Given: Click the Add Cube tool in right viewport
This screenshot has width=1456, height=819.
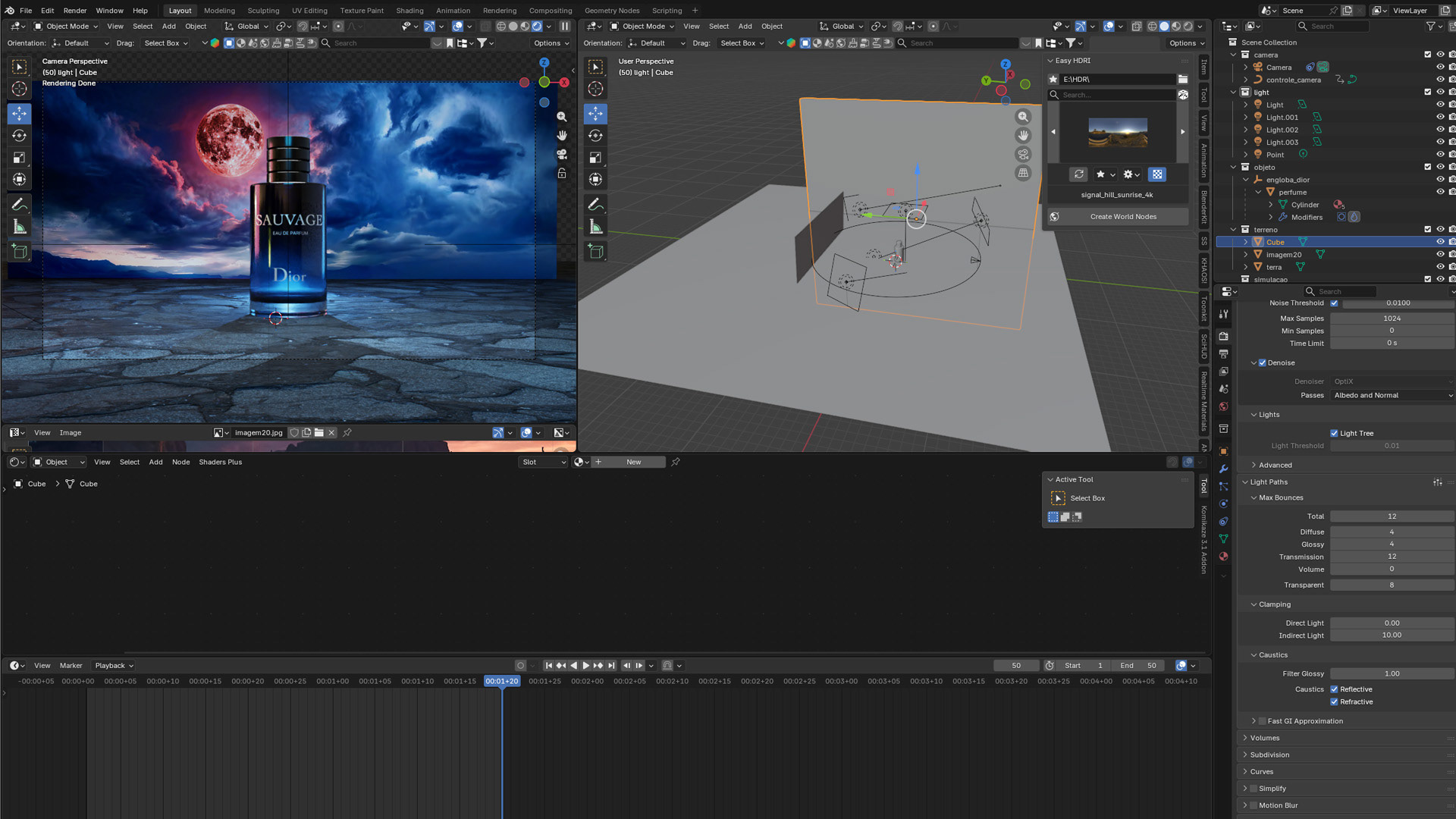Looking at the screenshot, I should click(x=596, y=251).
